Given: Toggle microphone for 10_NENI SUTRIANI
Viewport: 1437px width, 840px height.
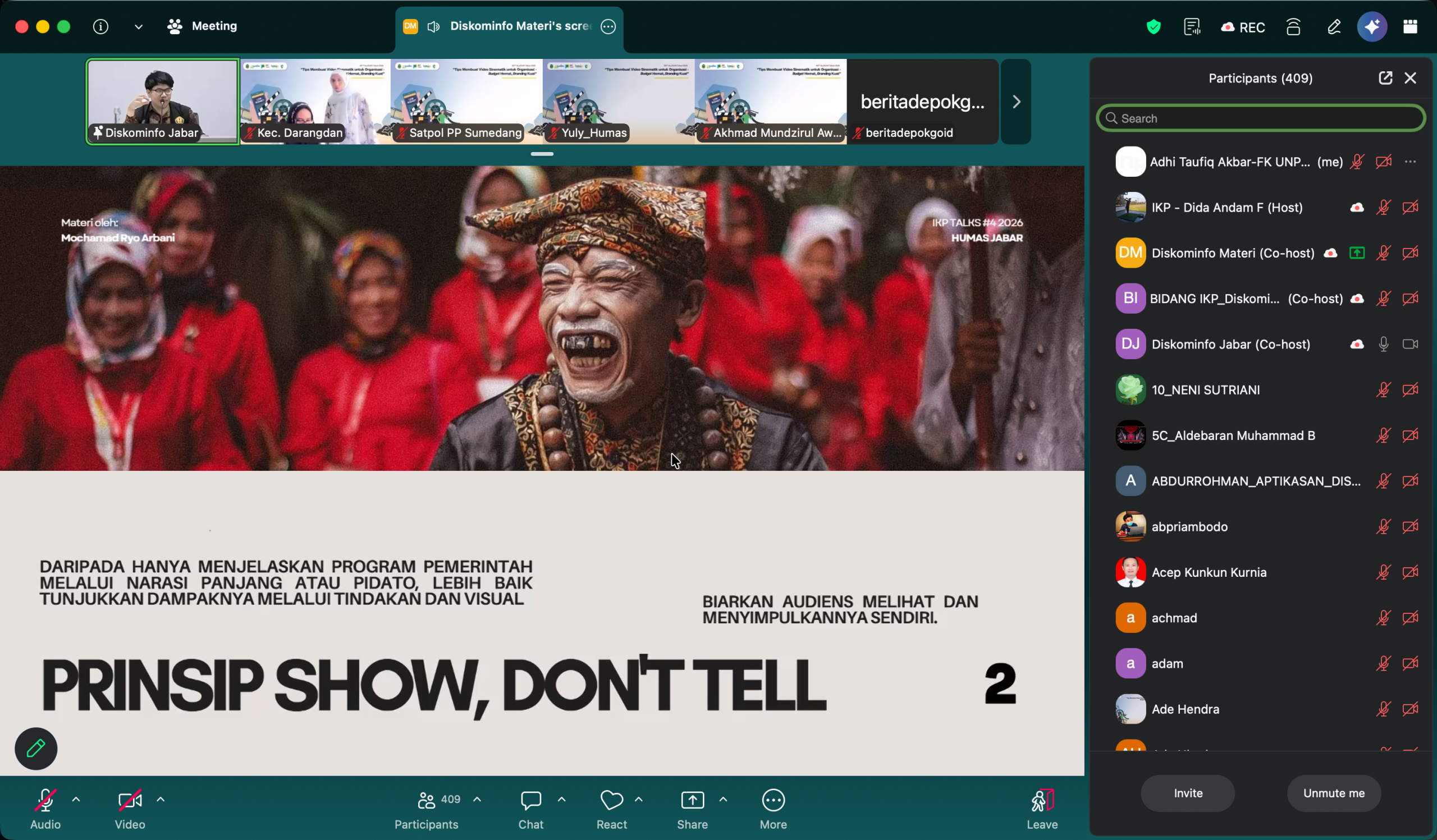Looking at the screenshot, I should click(1384, 390).
